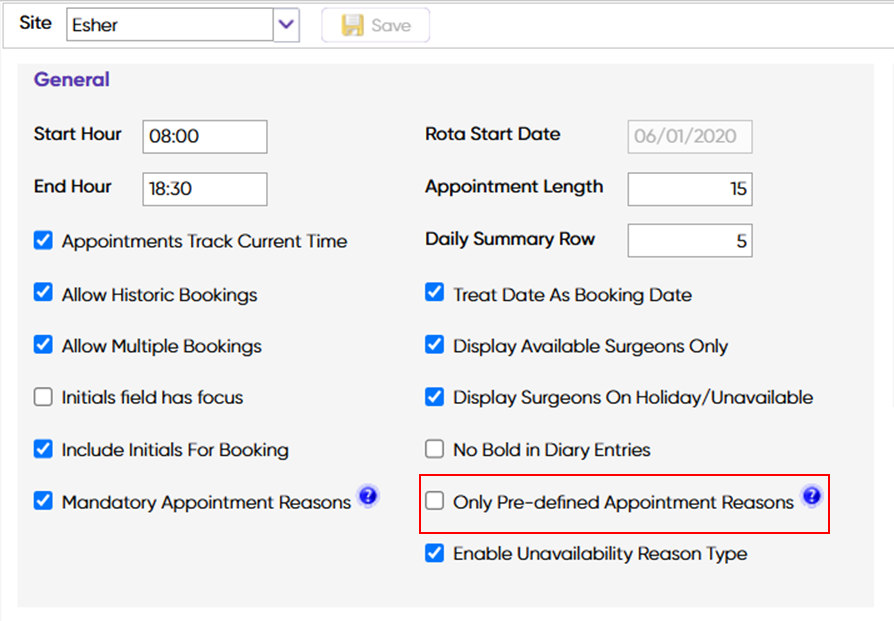
Task: Open the Site dropdown arrow
Action: (x=287, y=26)
